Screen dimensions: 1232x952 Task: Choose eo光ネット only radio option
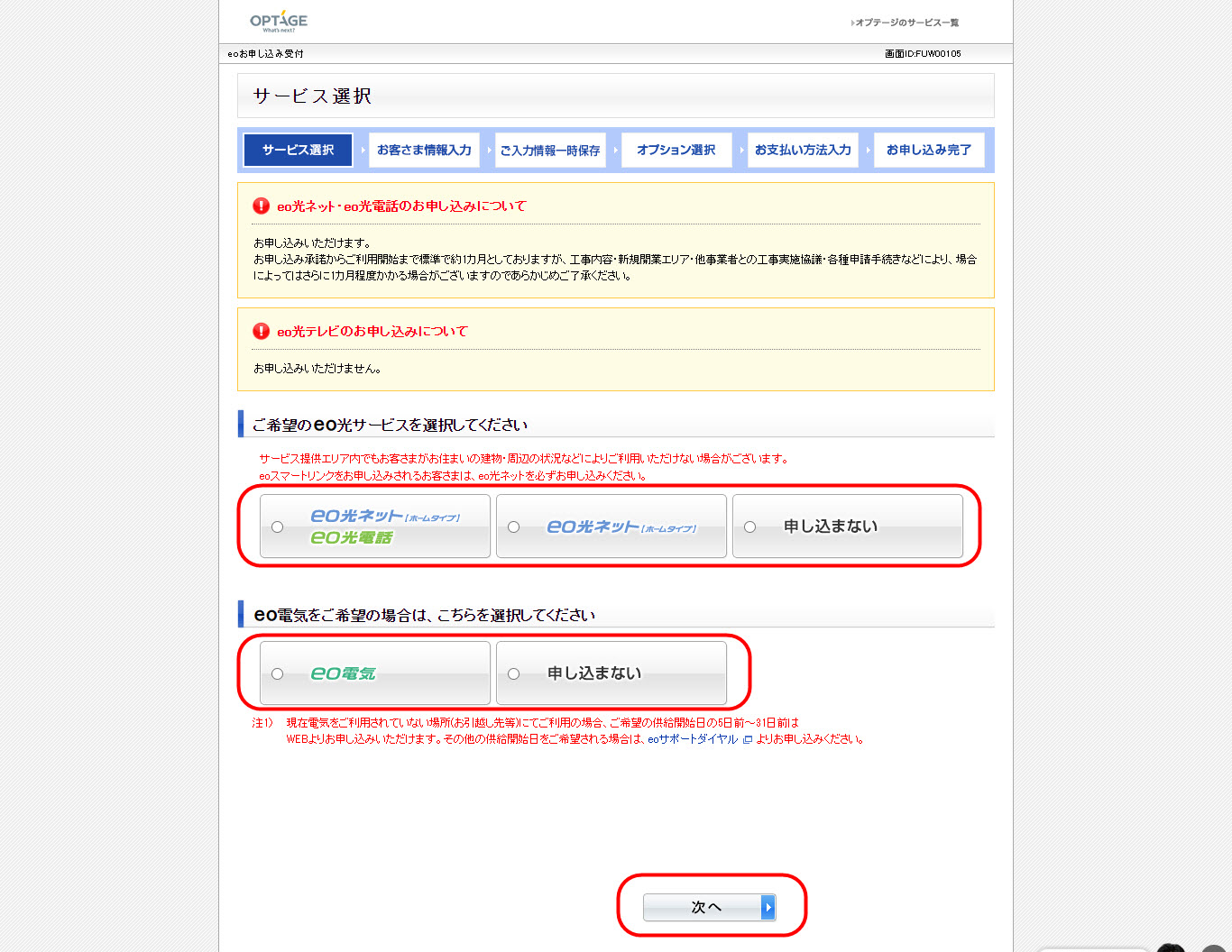pos(513,527)
